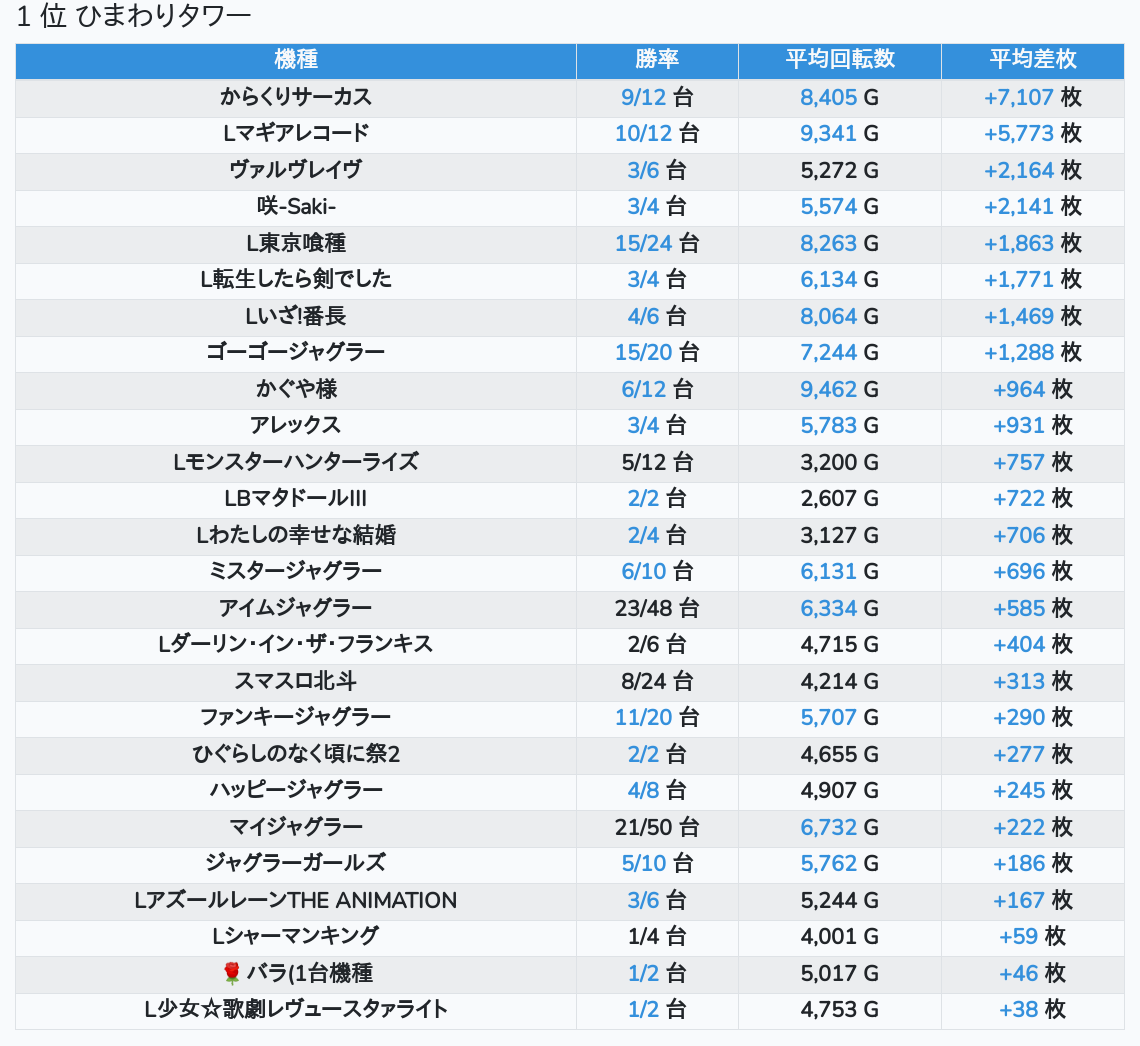Click the +7,107 枚 average difference value
Screen dimensions: 1140x1046
point(1032,97)
